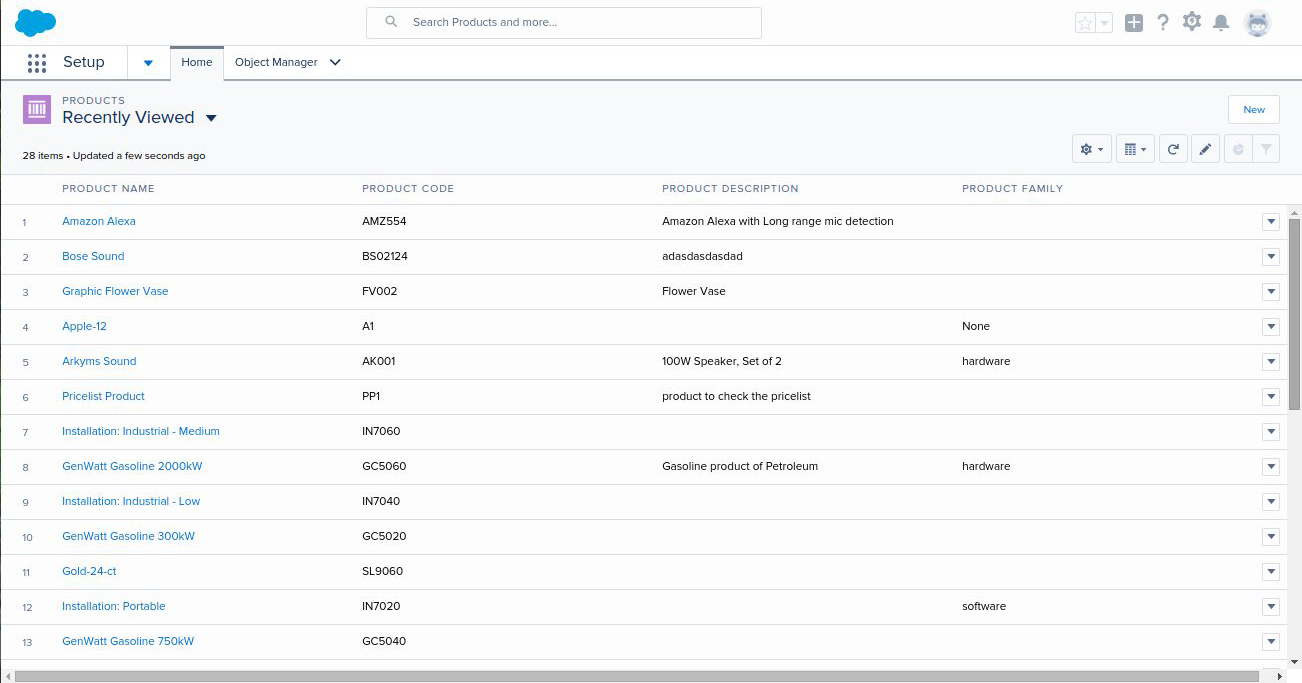Open the Graphic Flower Vase product
The width and height of the screenshot is (1302, 683).
pos(115,291)
